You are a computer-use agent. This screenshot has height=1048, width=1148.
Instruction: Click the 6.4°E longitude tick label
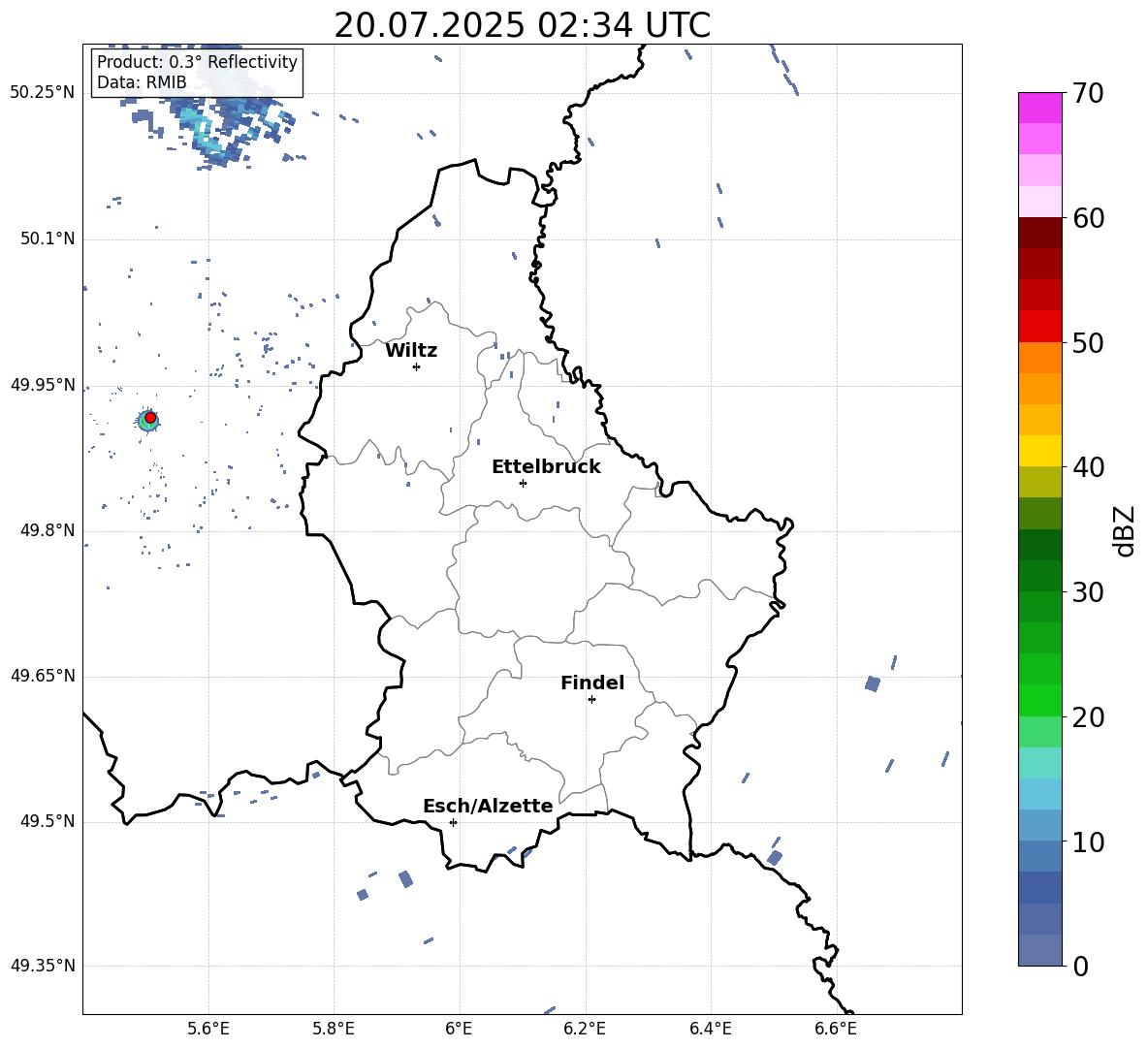click(x=710, y=1029)
